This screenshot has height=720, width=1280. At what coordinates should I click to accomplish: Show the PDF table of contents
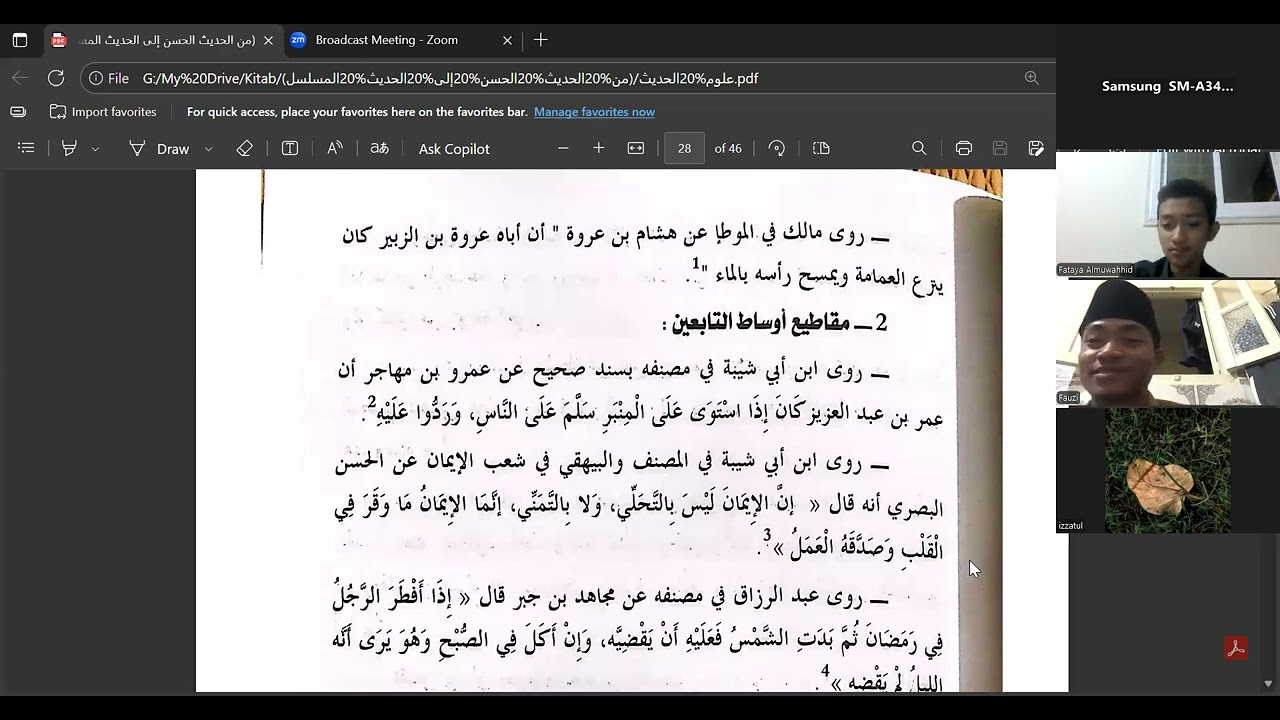[x=26, y=148]
